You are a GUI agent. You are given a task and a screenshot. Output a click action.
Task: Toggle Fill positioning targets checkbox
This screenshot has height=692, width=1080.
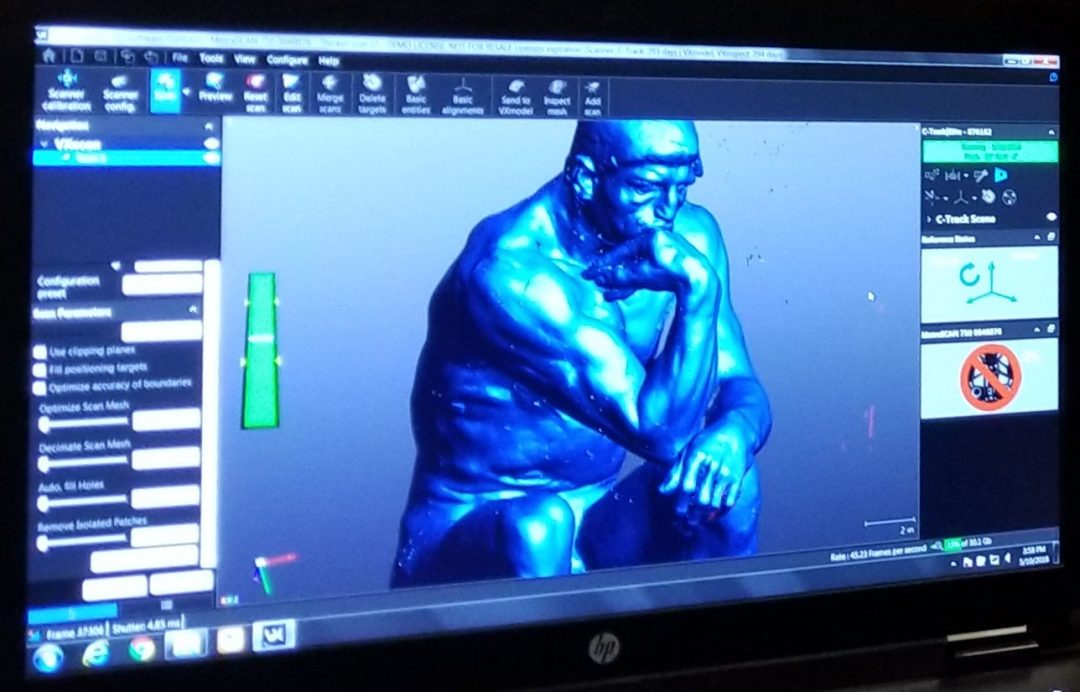pyautogui.click(x=40, y=370)
